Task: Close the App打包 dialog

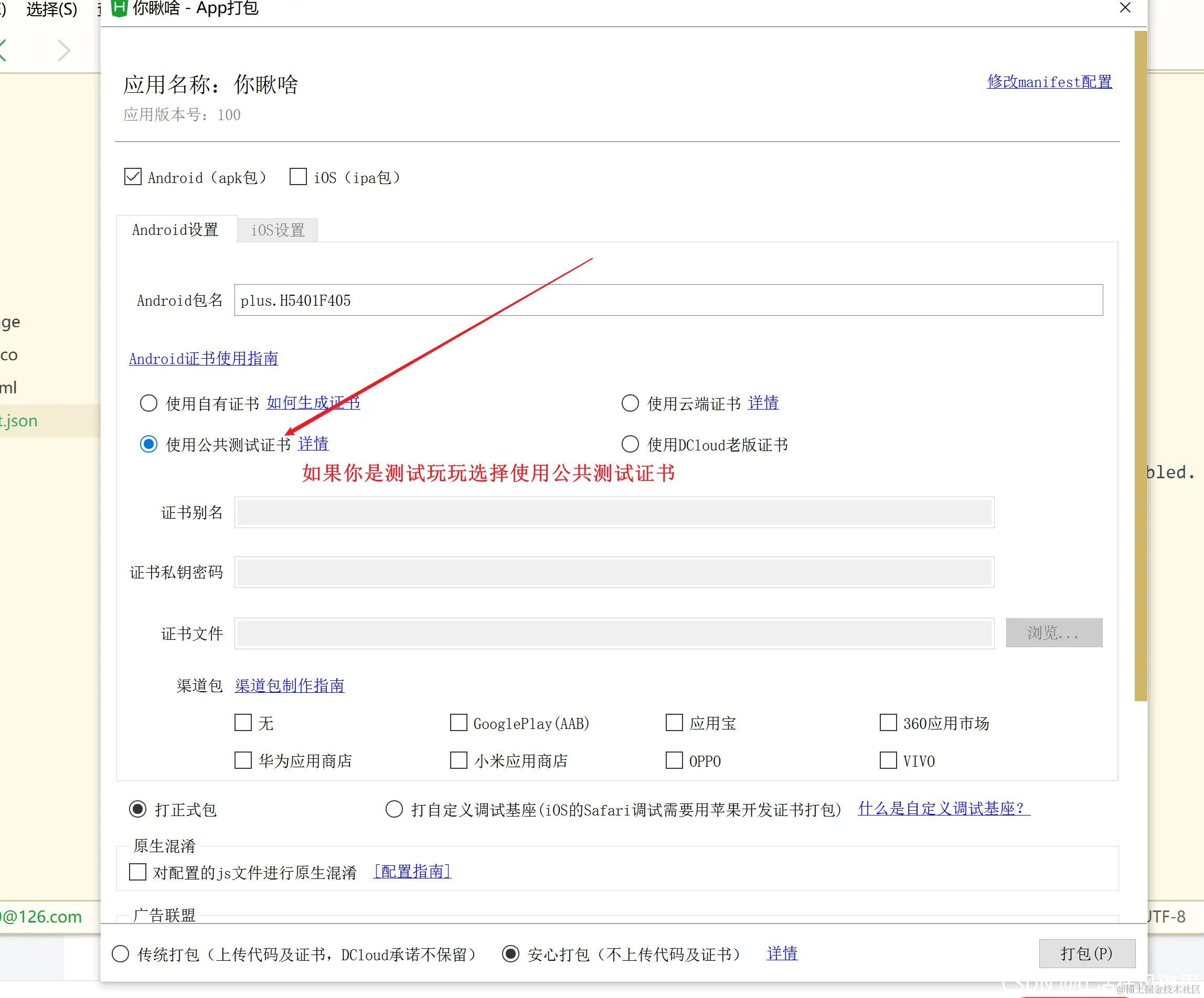Action: pyautogui.click(x=1125, y=7)
